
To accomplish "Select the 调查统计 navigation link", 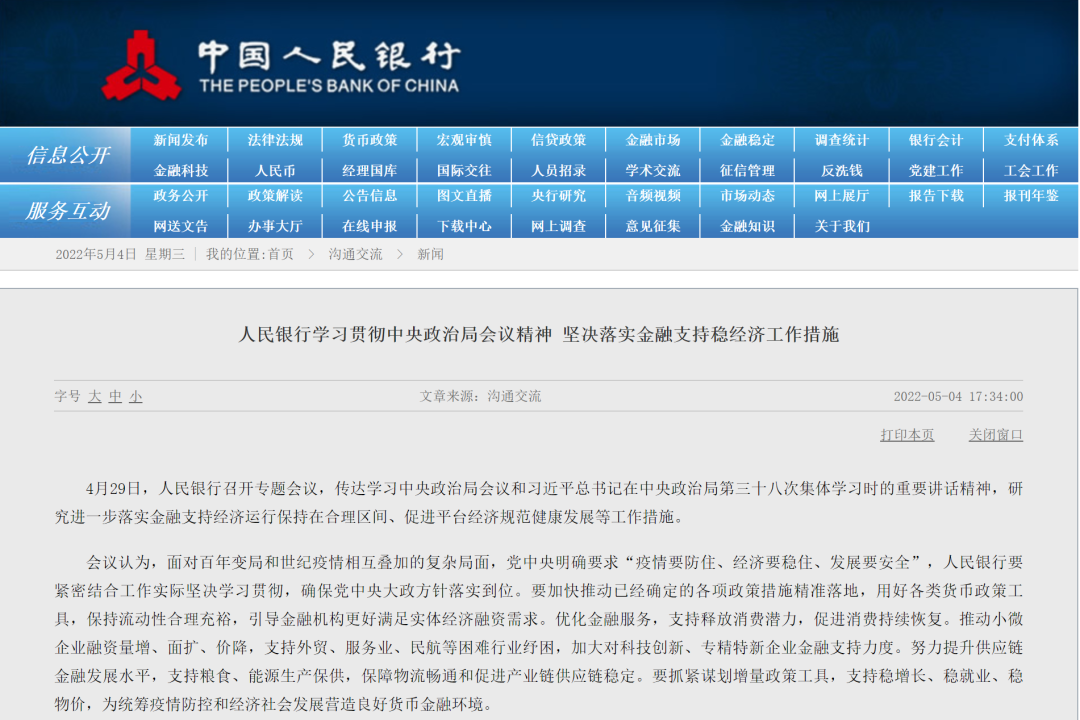I will 841,140.
